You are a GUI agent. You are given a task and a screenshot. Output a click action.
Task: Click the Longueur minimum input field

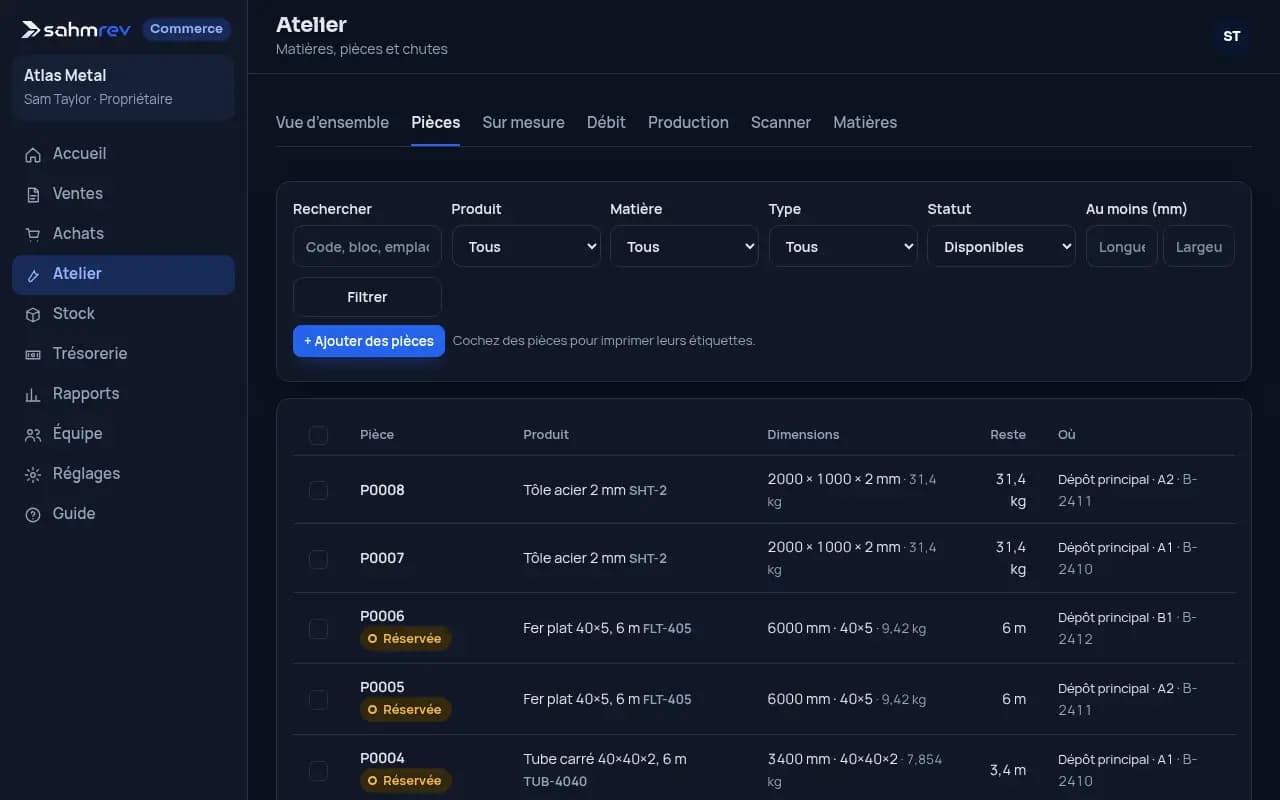[1122, 247]
